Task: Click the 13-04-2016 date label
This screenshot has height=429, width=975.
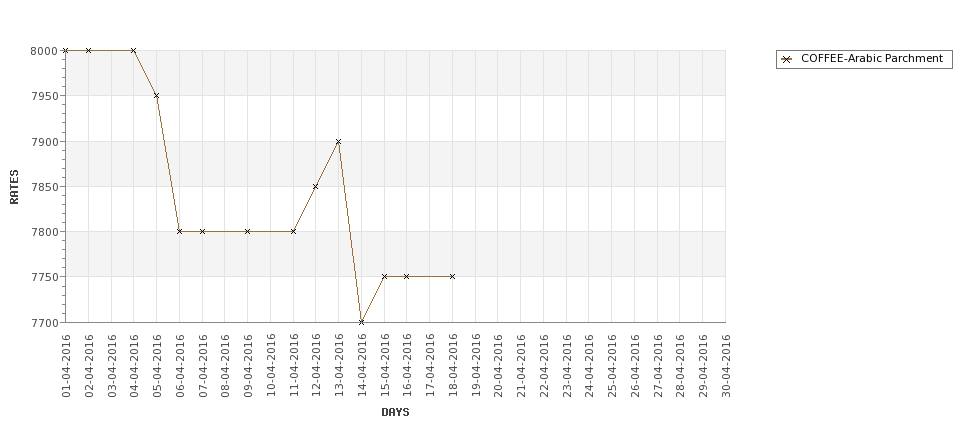Action: click(339, 366)
